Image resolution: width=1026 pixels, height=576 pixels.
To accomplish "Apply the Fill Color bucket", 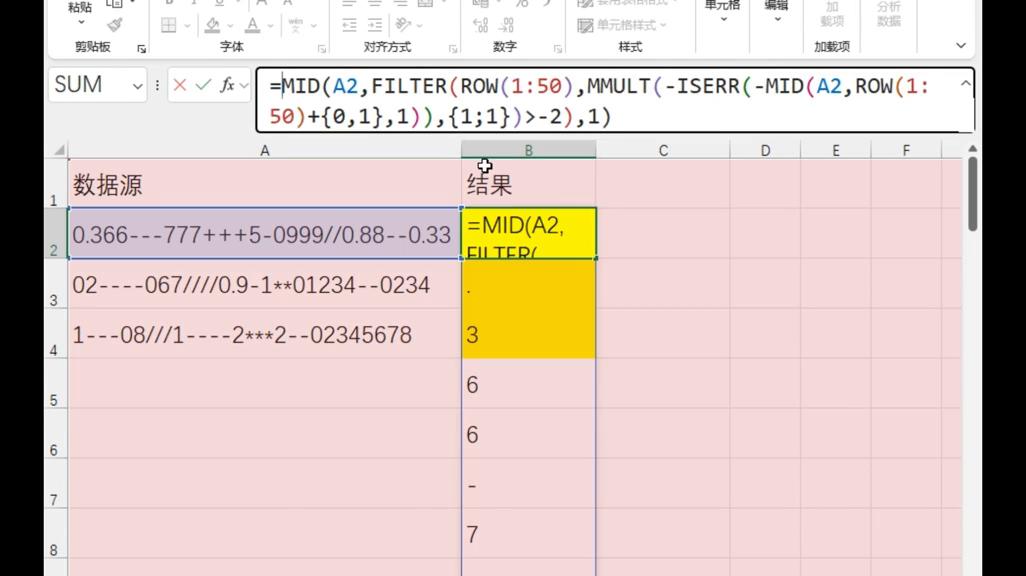I will (x=212, y=26).
